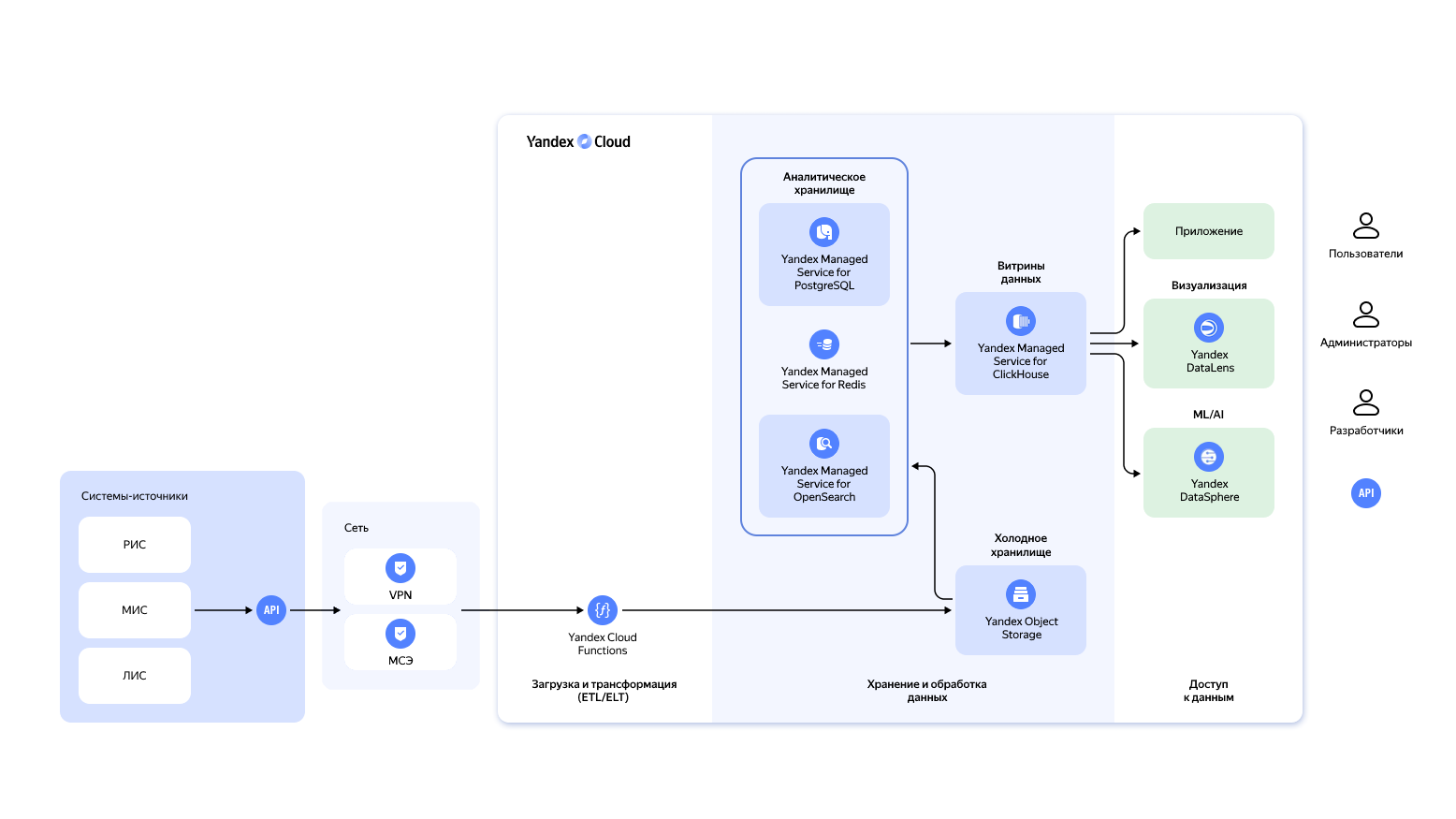The width and height of the screenshot is (1456, 819).
Task: Click the Yandex DataSphere label
Action: point(1210,490)
